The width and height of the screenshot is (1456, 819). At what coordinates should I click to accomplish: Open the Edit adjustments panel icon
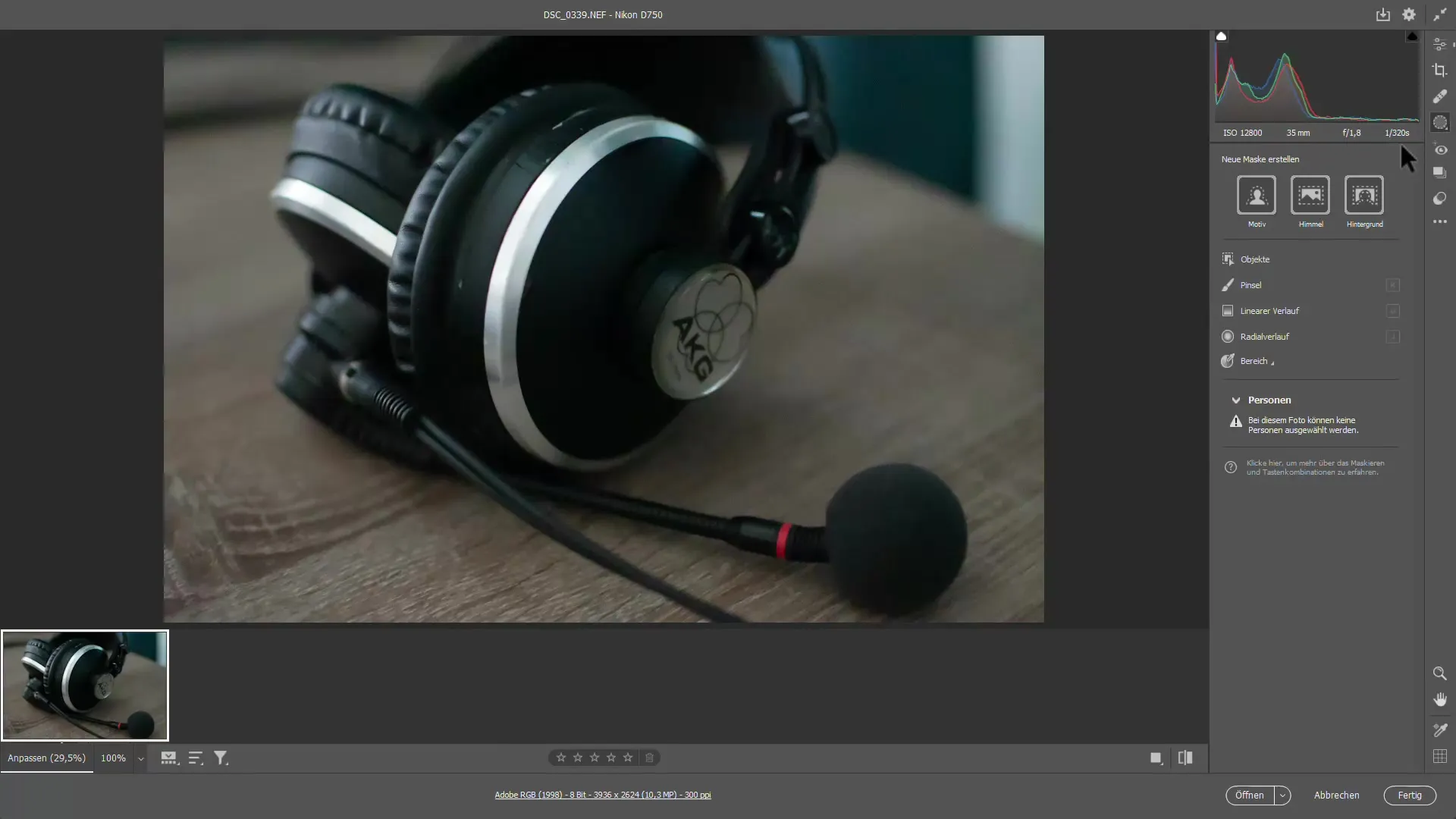tap(1439, 45)
